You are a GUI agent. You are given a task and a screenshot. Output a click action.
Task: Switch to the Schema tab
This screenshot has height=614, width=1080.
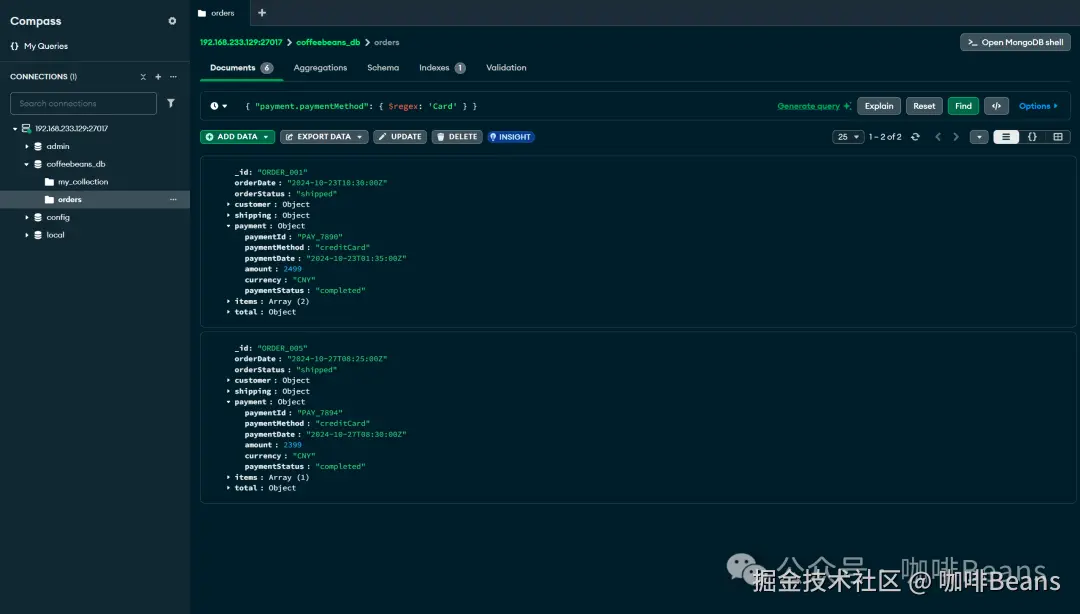click(383, 68)
